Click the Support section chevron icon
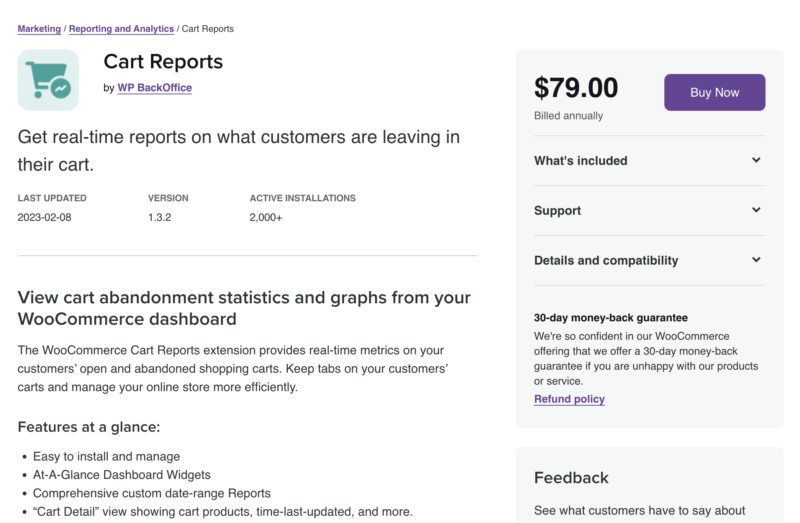 click(x=756, y=210)
